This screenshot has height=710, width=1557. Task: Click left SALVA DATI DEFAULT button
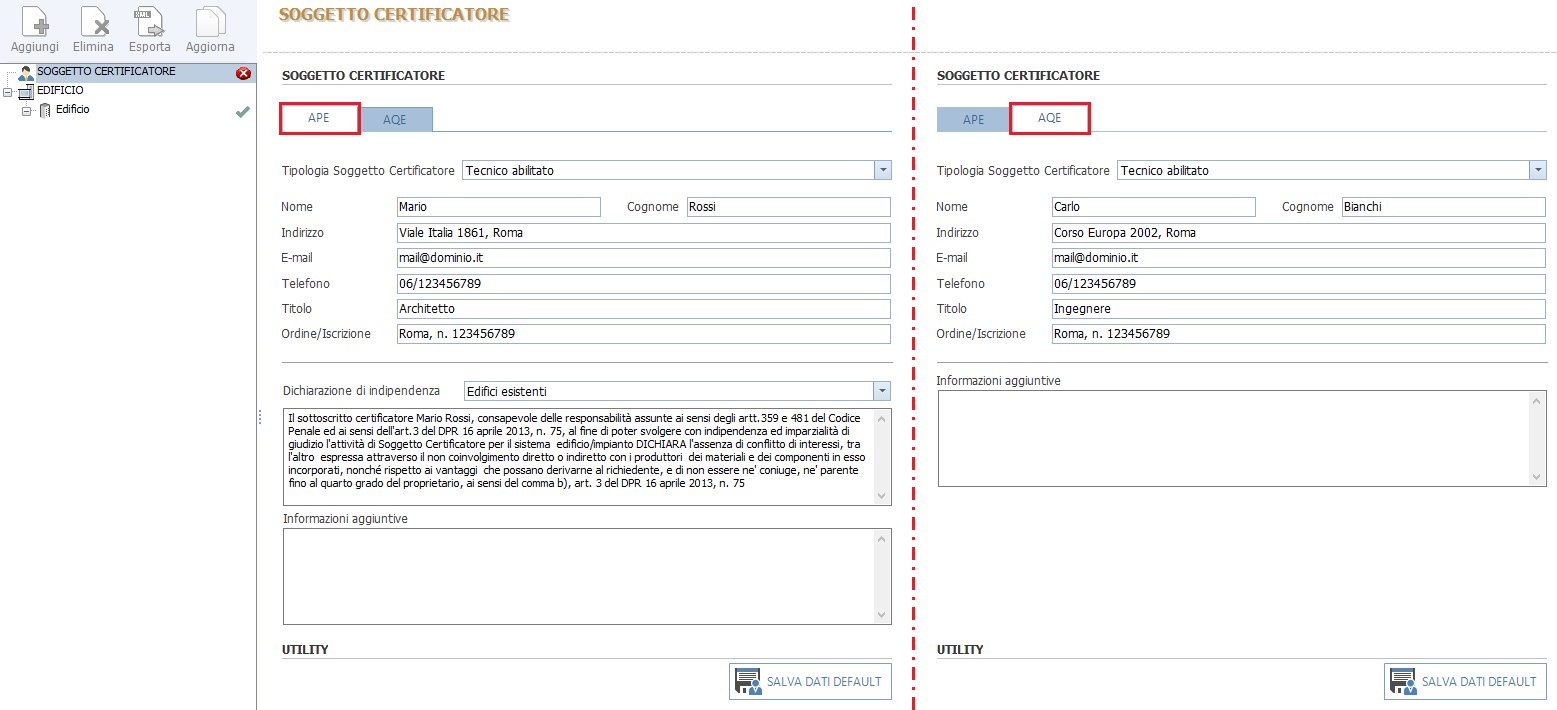[810, 681]
